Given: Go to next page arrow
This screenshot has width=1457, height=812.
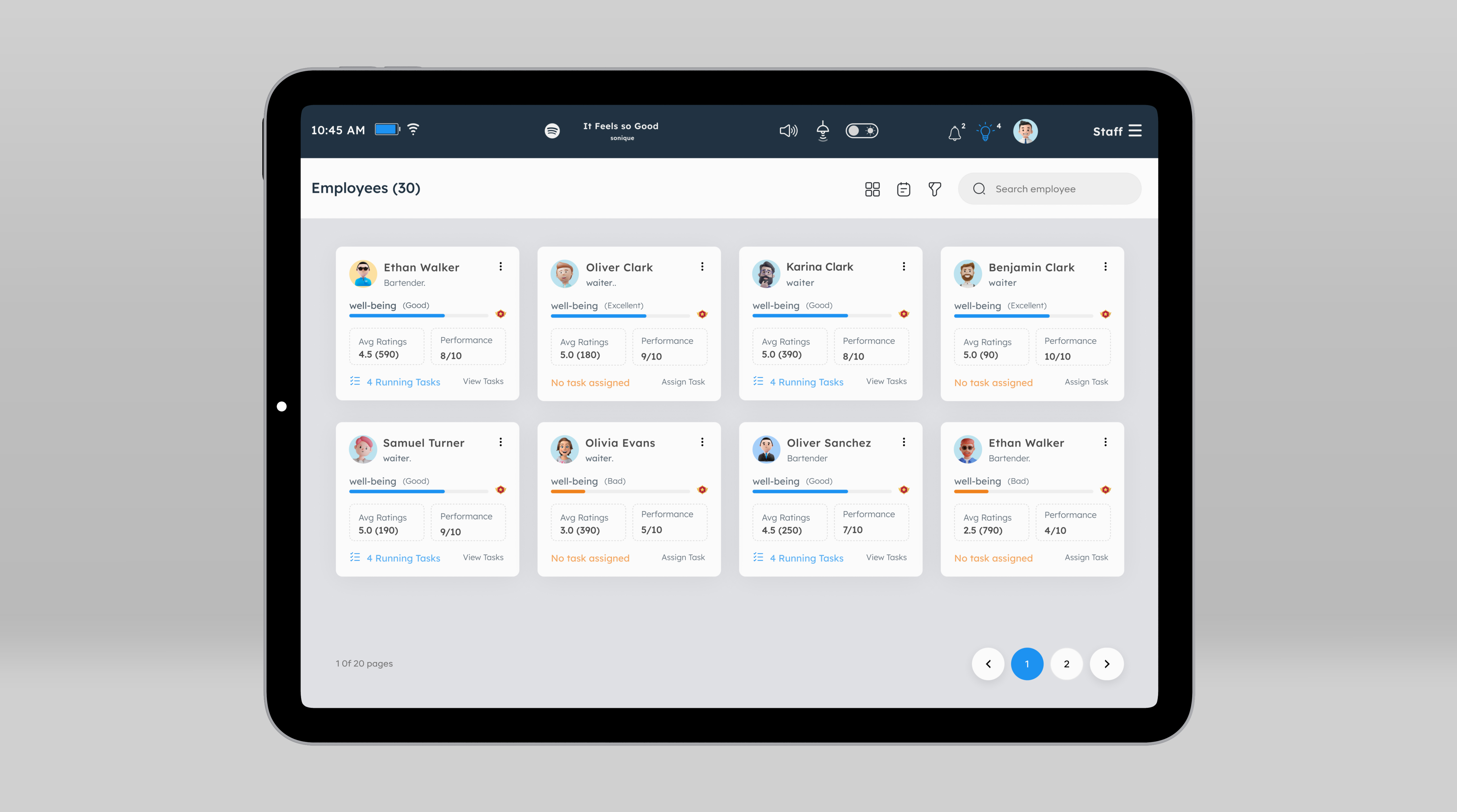Looking at the screenshot, I should tap(1106, 663).
